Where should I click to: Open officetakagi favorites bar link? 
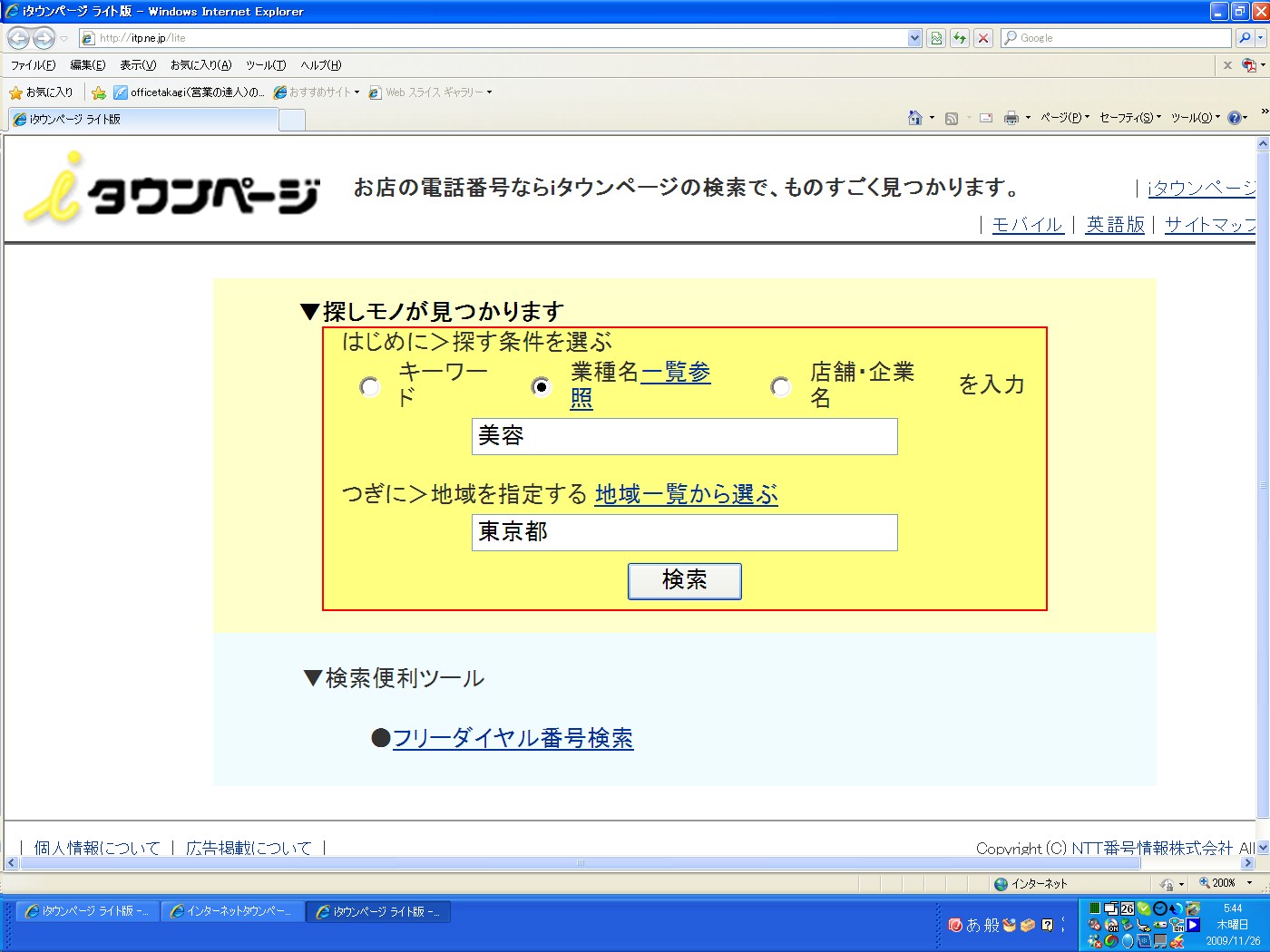tap(189, 92)
